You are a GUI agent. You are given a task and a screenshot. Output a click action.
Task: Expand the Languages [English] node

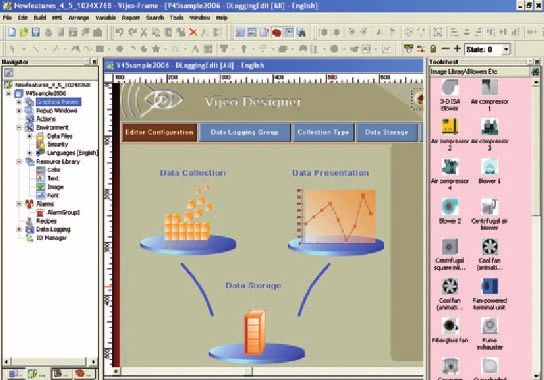tap(30, 153)
